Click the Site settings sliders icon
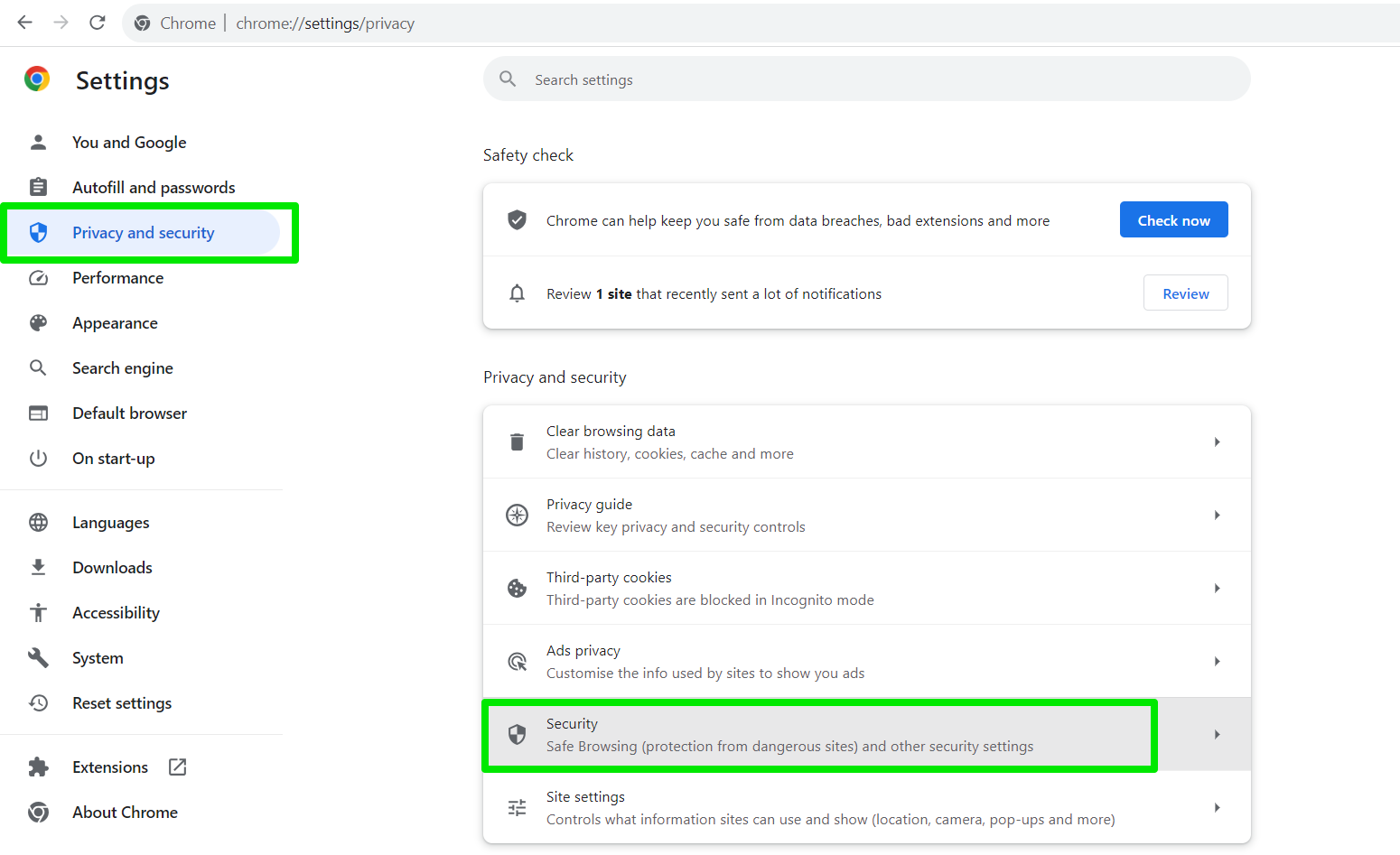 (x=517, y=808)
